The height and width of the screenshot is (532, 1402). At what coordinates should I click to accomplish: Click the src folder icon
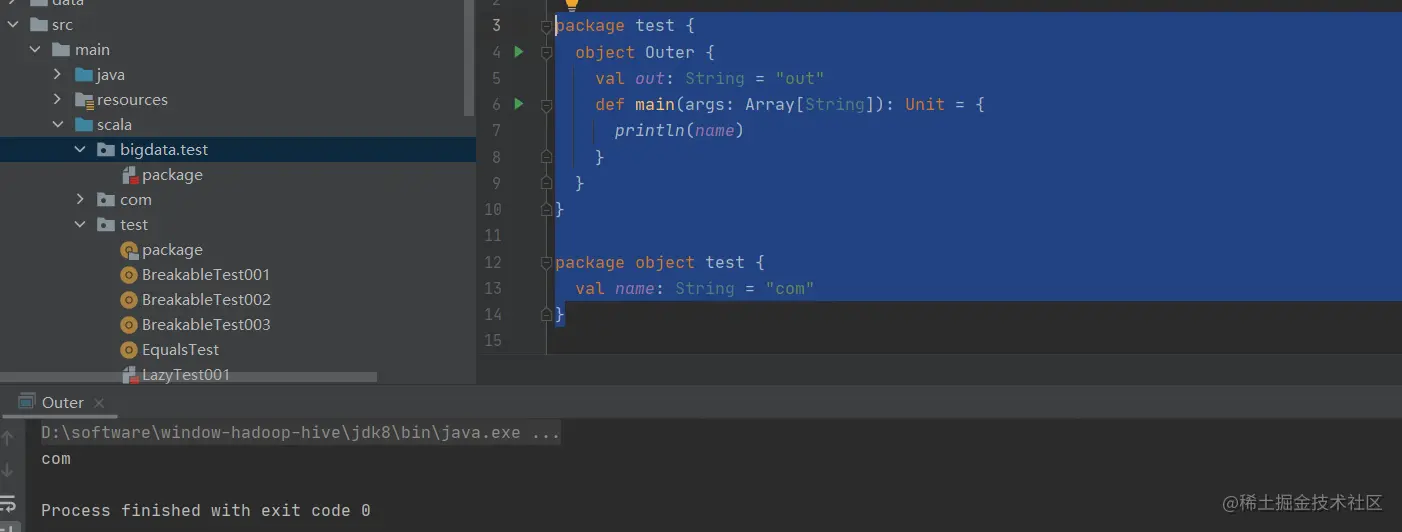(39, 25)
